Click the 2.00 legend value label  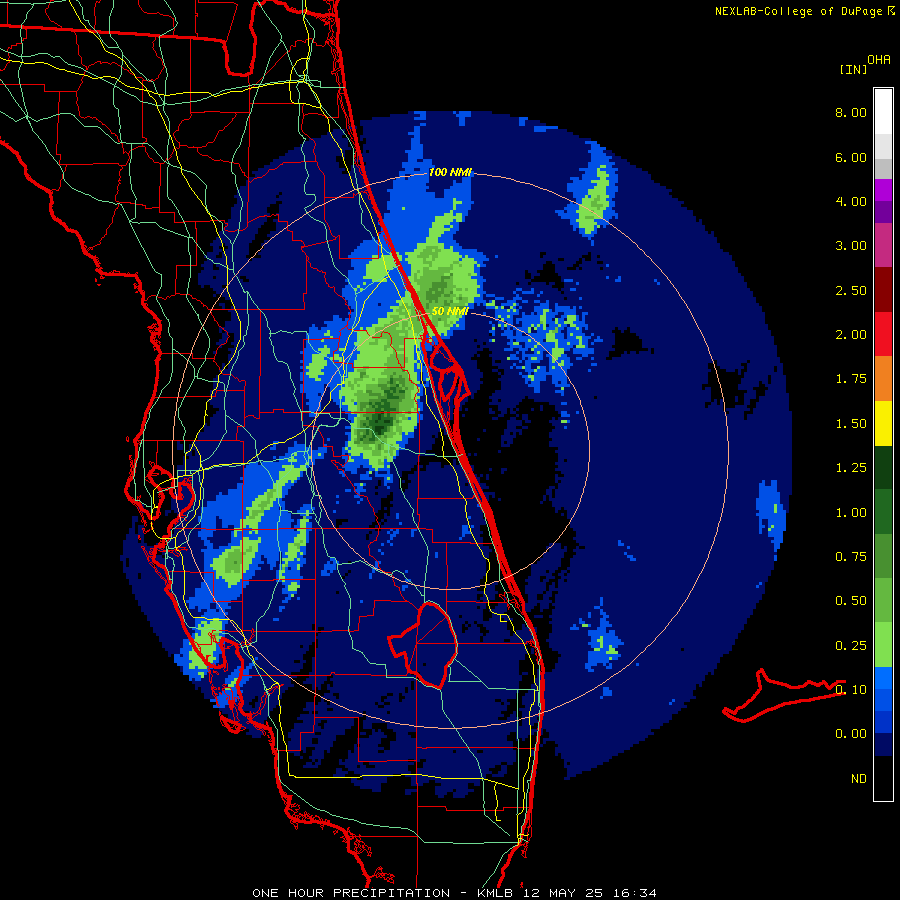point(851,335)
